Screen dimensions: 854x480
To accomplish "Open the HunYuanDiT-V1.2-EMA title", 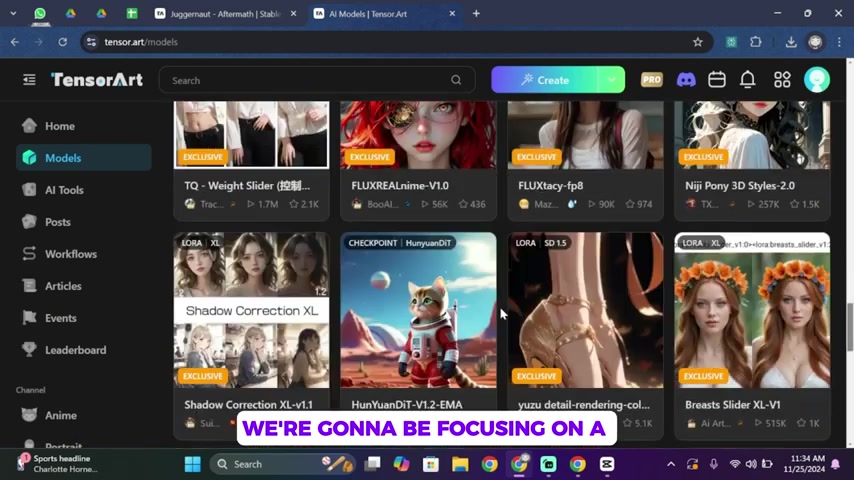I will (406, 405).
